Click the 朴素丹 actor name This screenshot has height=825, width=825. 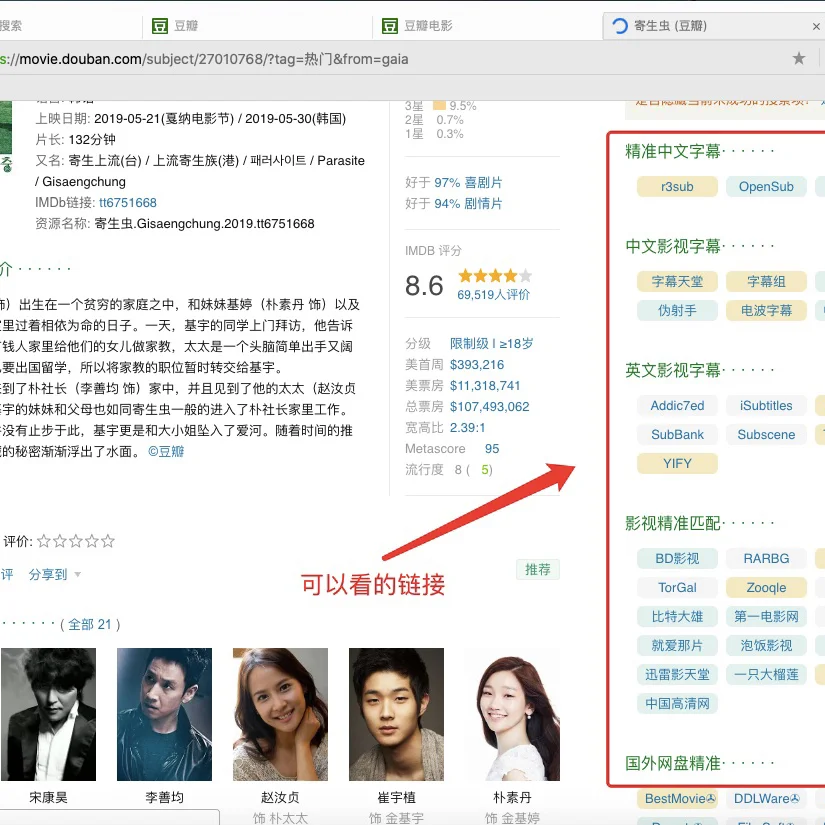click(x=512, y=798)
